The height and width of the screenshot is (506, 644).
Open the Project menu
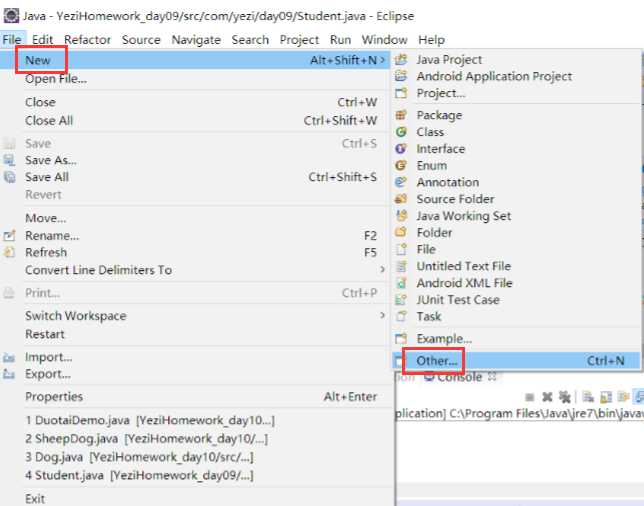(x=299, y=40)
